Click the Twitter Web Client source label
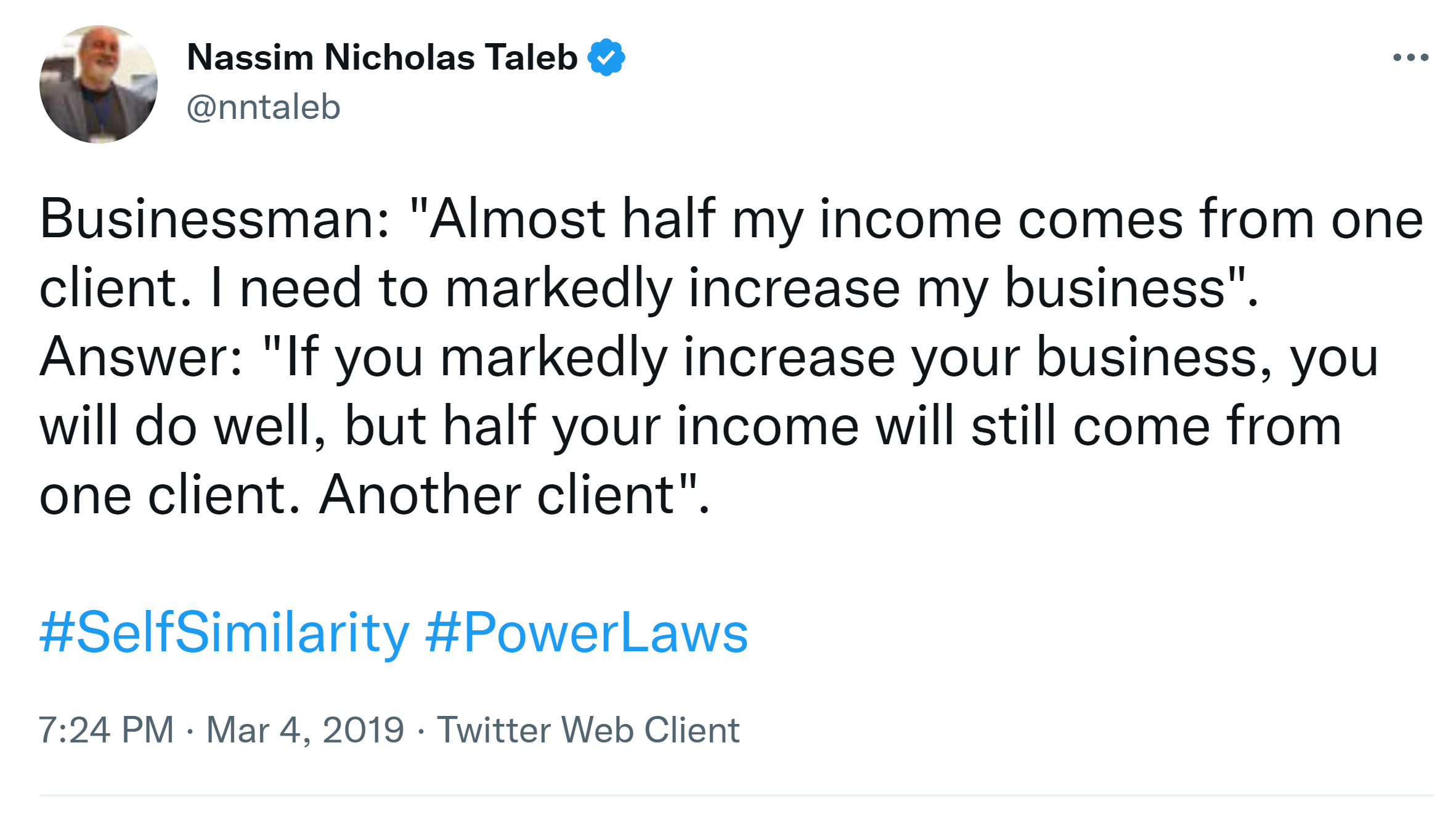Screen dimensions: 1456x817 pos(588,730)
